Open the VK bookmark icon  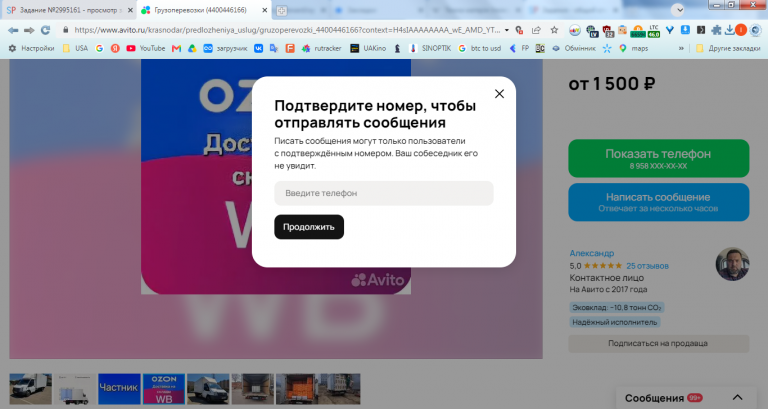pos(258,48)
